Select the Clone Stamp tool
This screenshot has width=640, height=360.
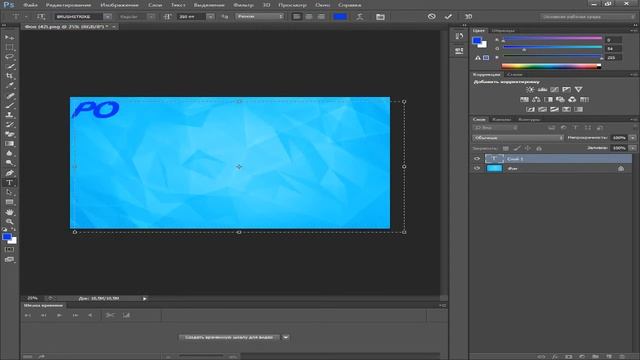(9, 115)
